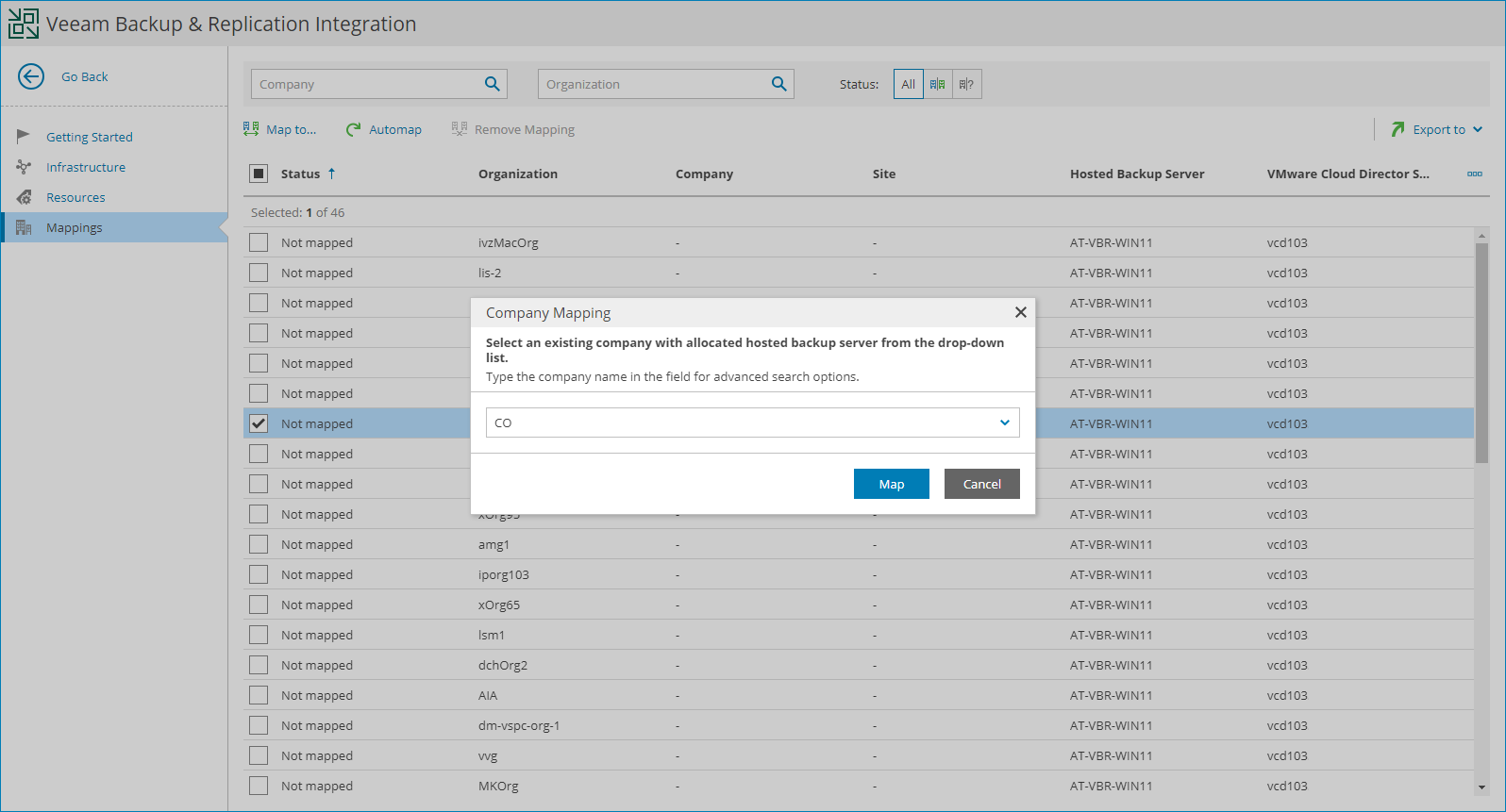
Task: Click scrollbar up arrow
Action: (1481, 235)
